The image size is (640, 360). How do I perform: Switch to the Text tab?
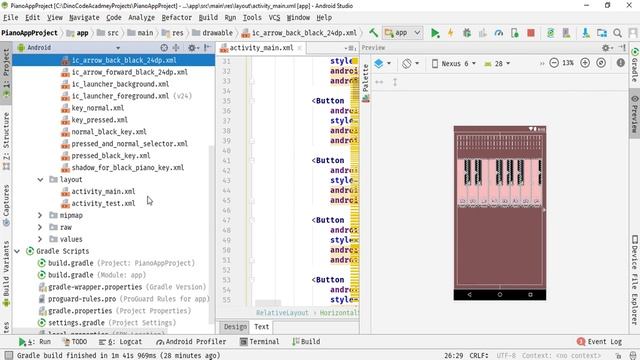tap(262, 327)
